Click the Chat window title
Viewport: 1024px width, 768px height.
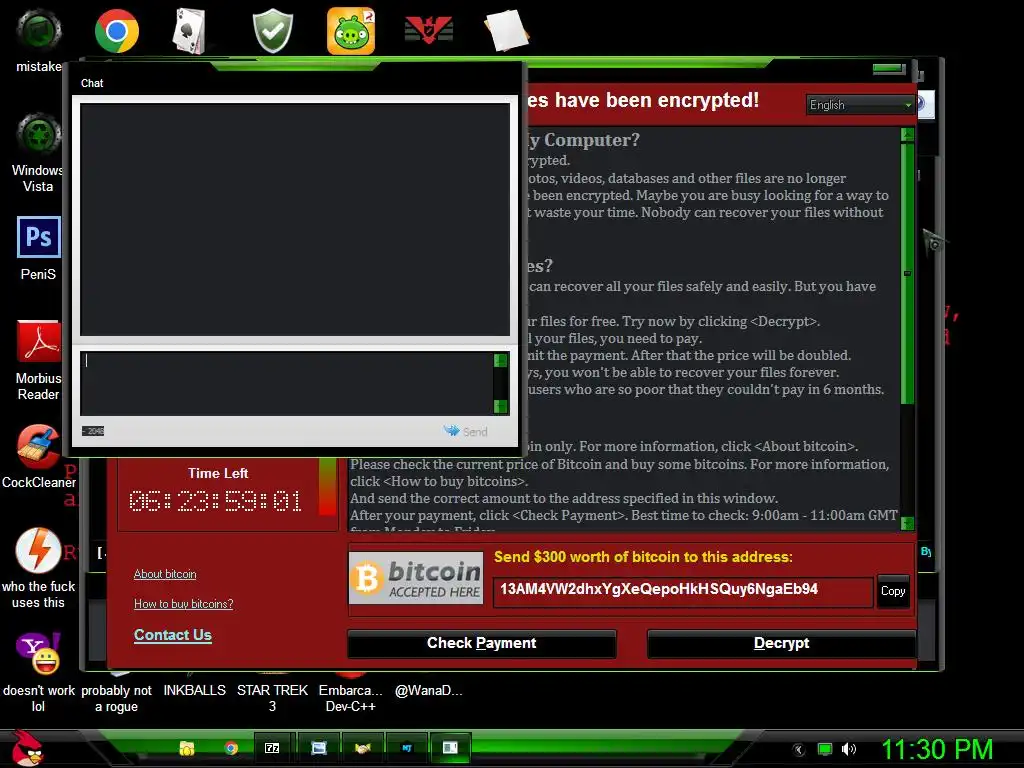click(x=92, y=83)
